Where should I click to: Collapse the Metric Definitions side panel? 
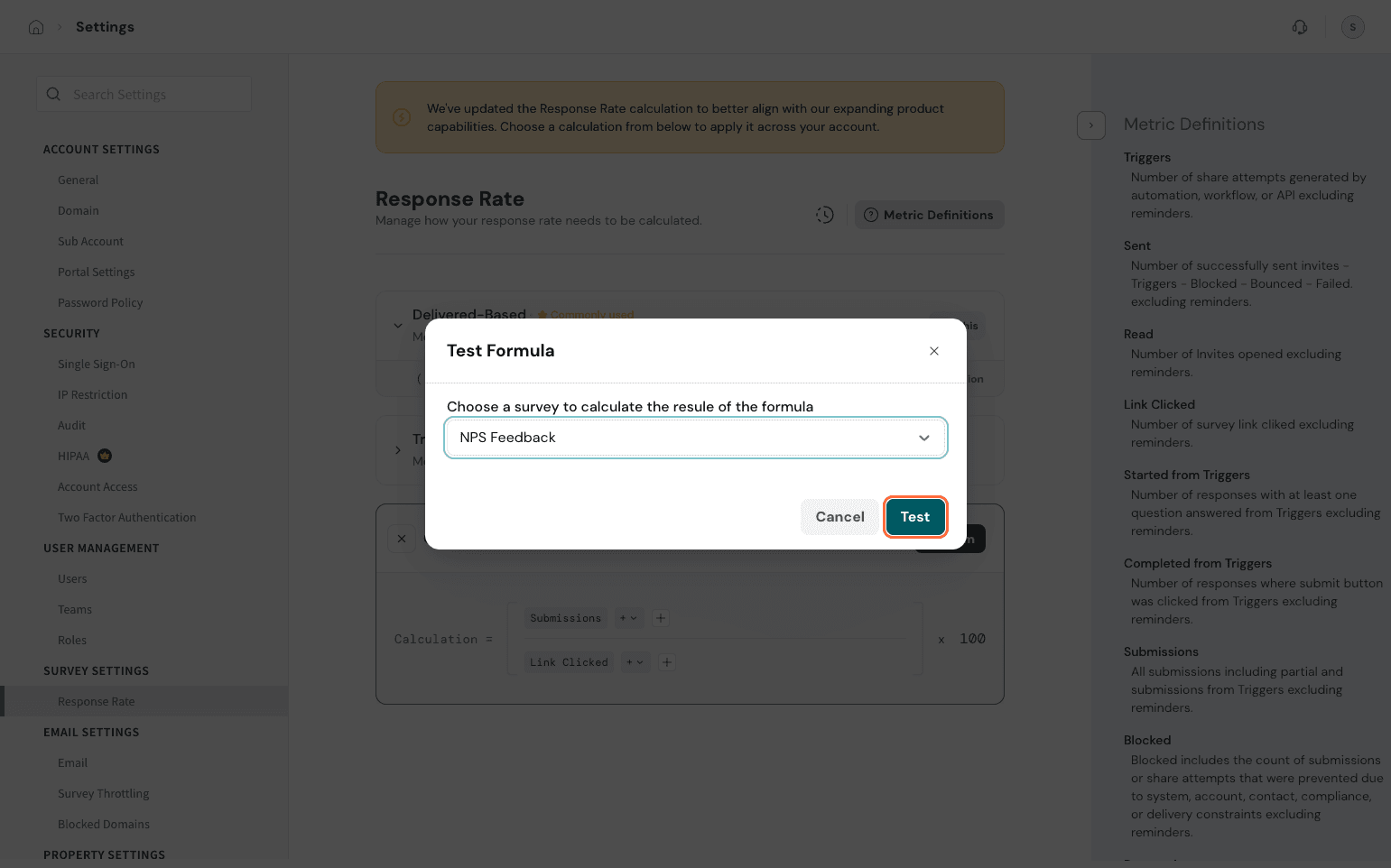[x=1091, y=125]
